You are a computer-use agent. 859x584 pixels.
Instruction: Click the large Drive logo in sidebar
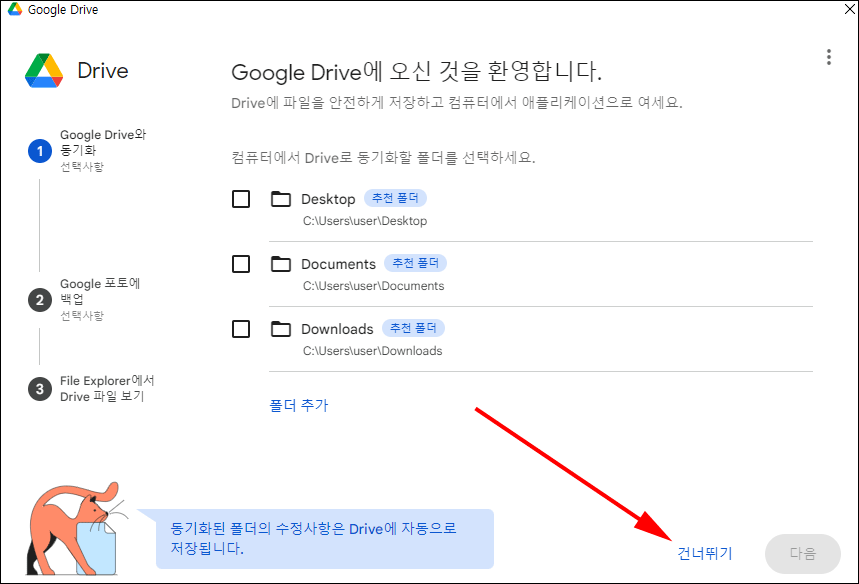[44, 71]
